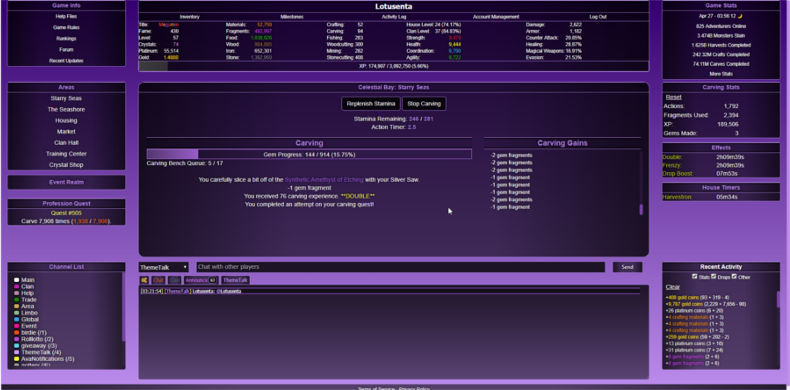790x390 pixels.
Task: Click the Lotusenta player name heading
Action: pyautogui.click(x=393, y=7)
